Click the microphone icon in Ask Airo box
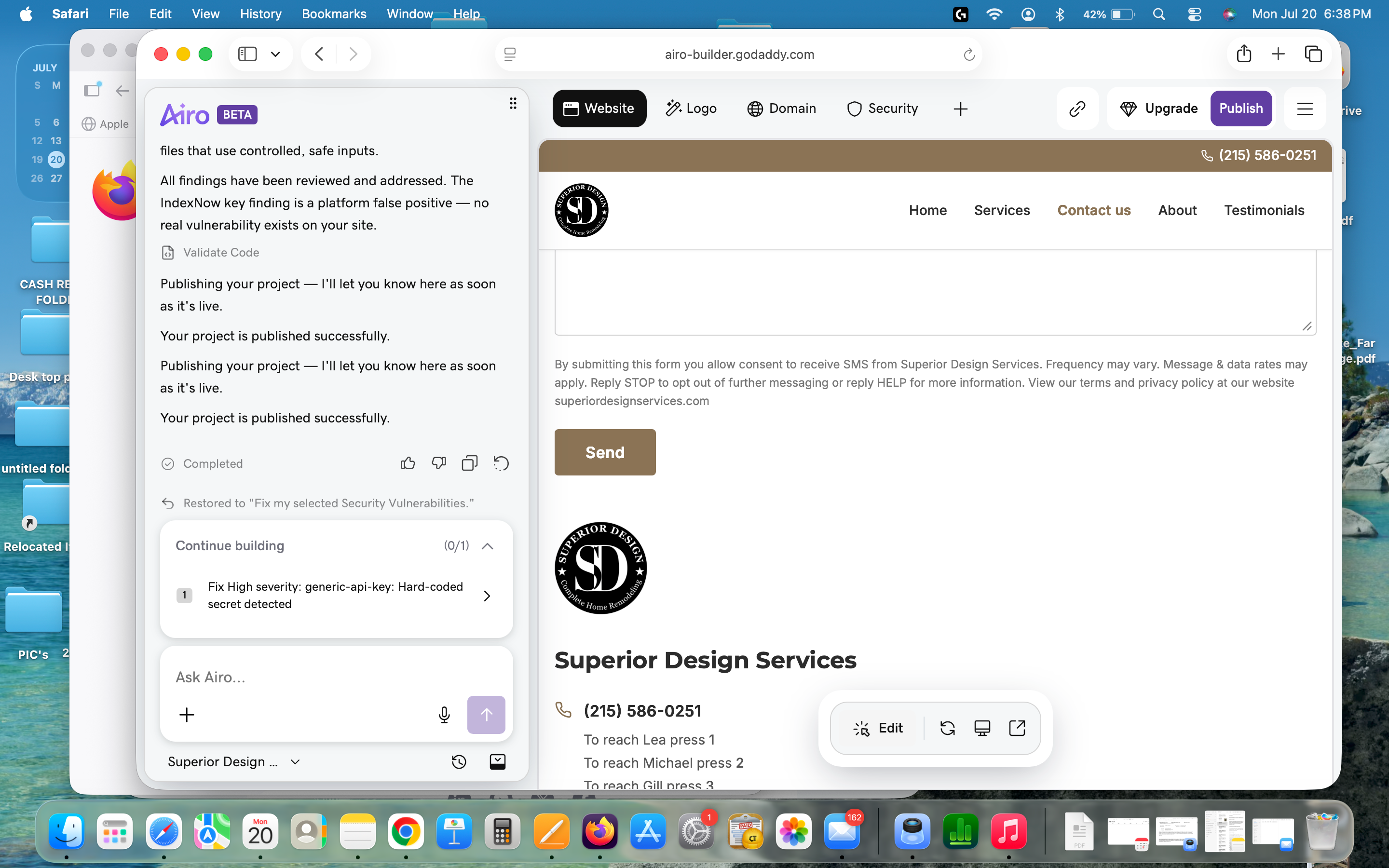Viewport: 1389px width, 868px height. coord(444,715)
